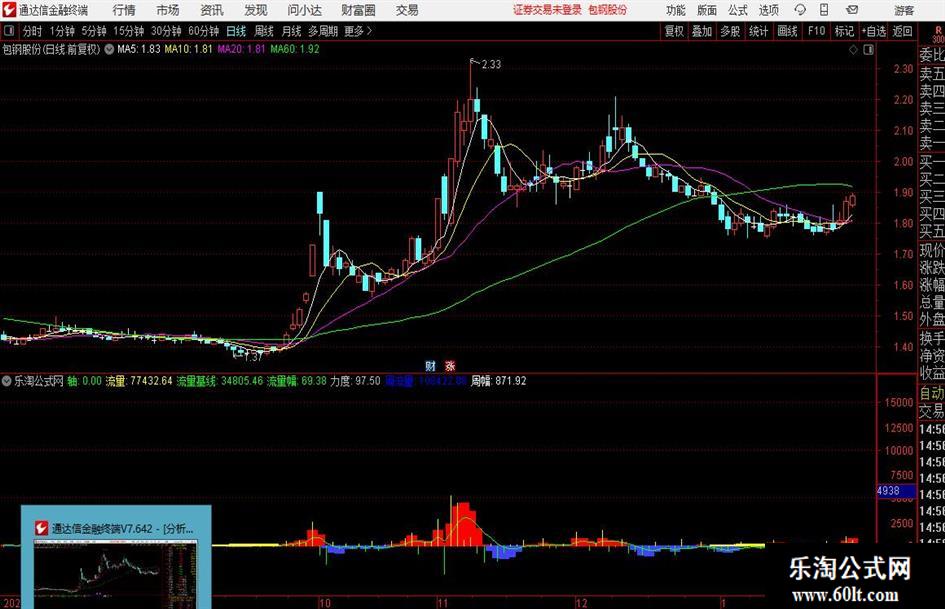Image resolution: width=945 pixels, height=609 pixels.
Task: Click the 2.33 high price label
Action: [x=491, y=65]
